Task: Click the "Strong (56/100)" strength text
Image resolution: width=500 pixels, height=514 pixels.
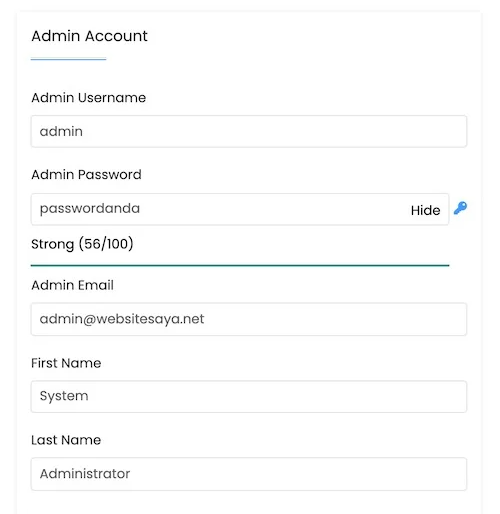Action: 82,244
